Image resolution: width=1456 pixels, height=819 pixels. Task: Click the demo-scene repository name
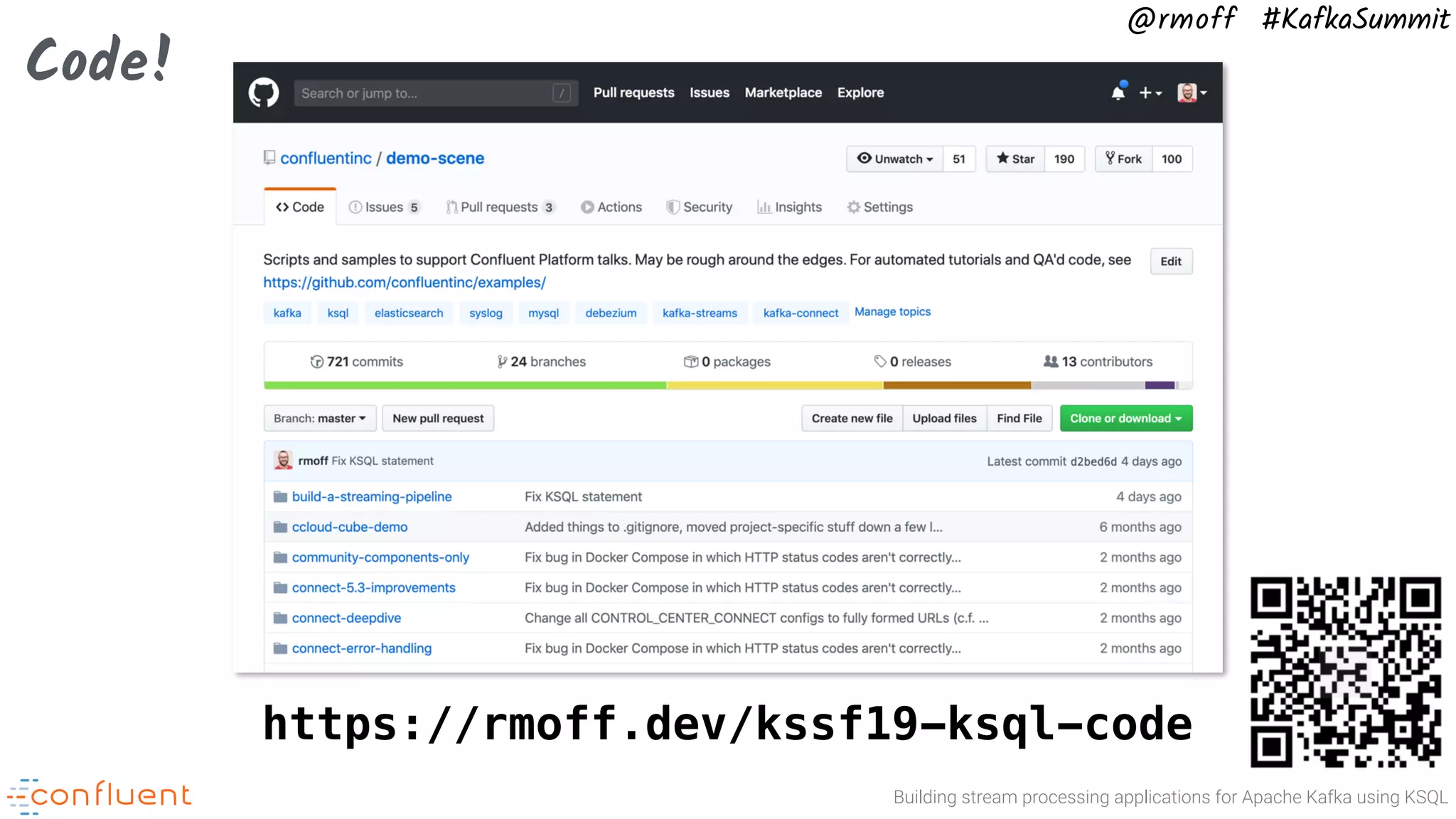point(435,158)
